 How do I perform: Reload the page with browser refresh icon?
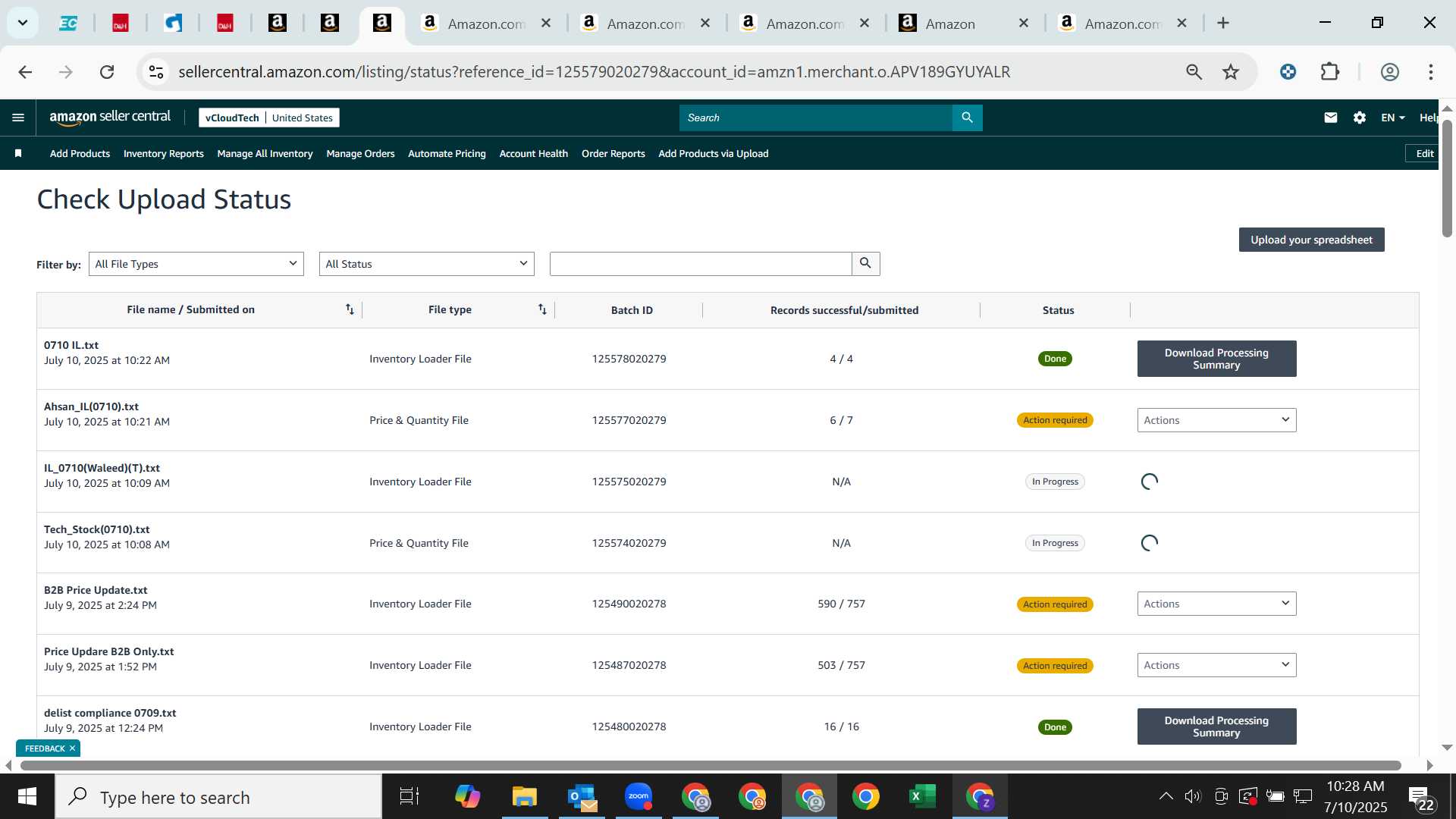[x=107, y=72]
